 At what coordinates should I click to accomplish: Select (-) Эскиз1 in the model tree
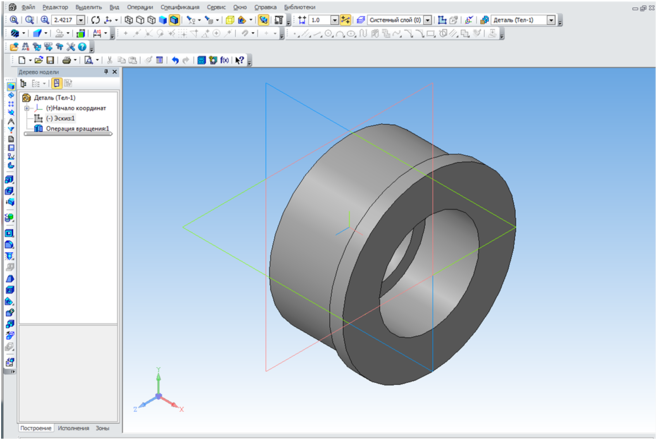pyautogui.click(x=60, y=118)
